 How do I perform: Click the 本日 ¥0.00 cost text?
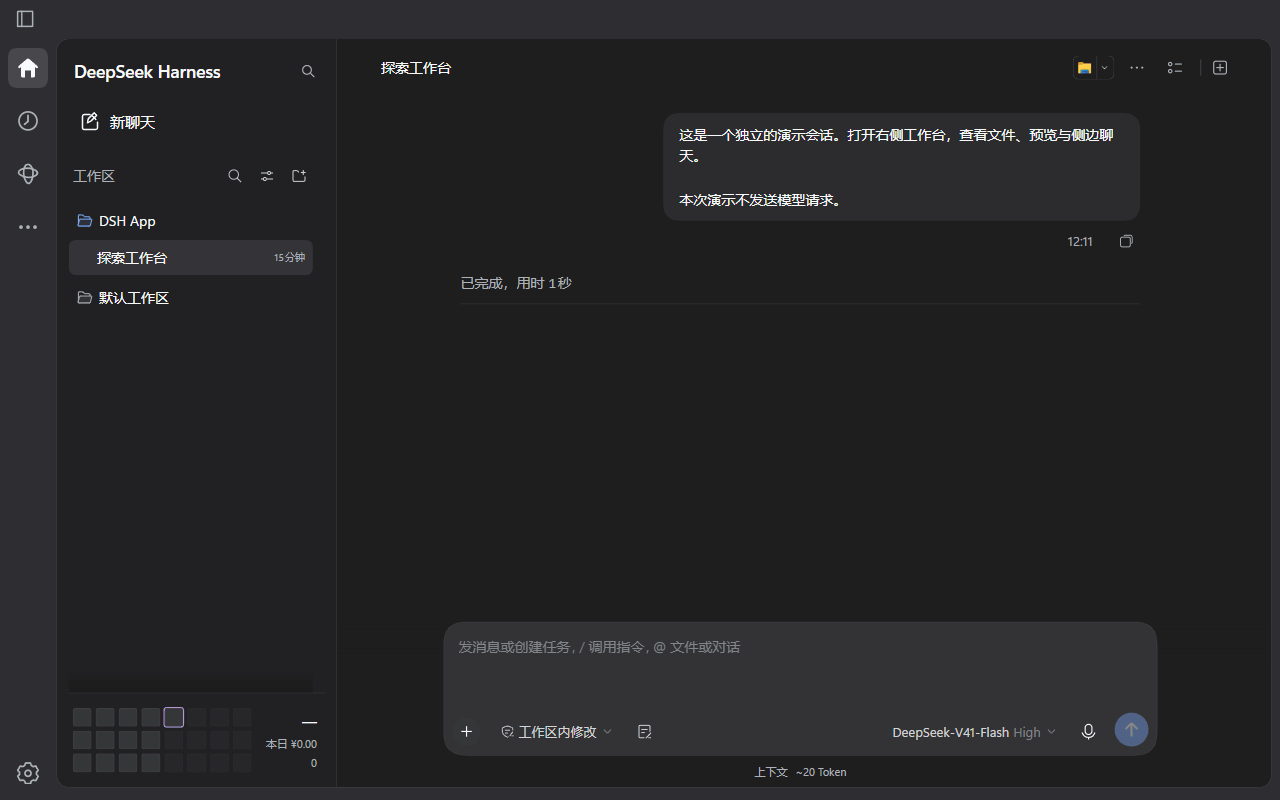click(291, 744)
